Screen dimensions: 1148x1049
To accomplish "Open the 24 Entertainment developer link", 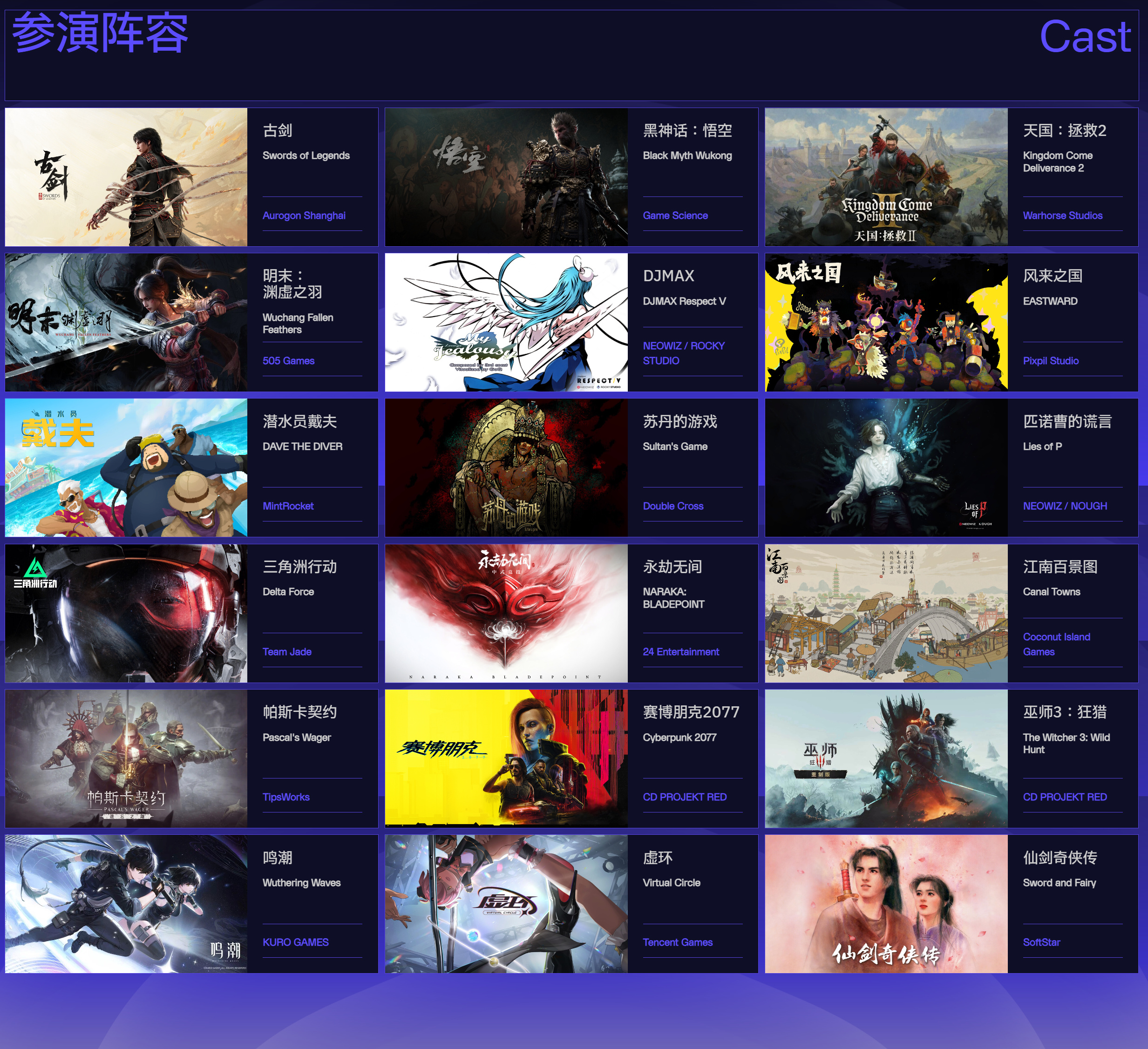I will (x=681, y=651).
